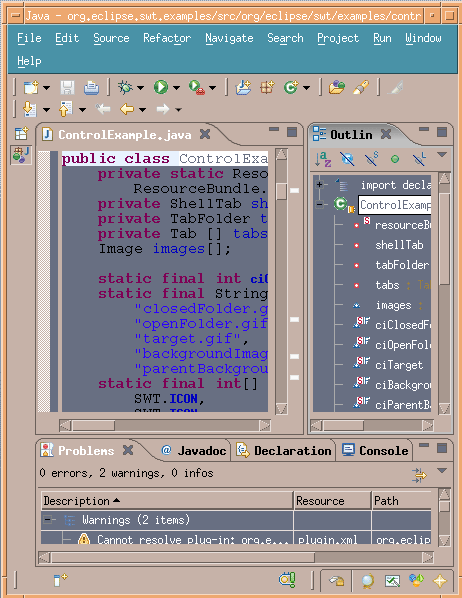Open the Refactor menu

click(167, 38)
